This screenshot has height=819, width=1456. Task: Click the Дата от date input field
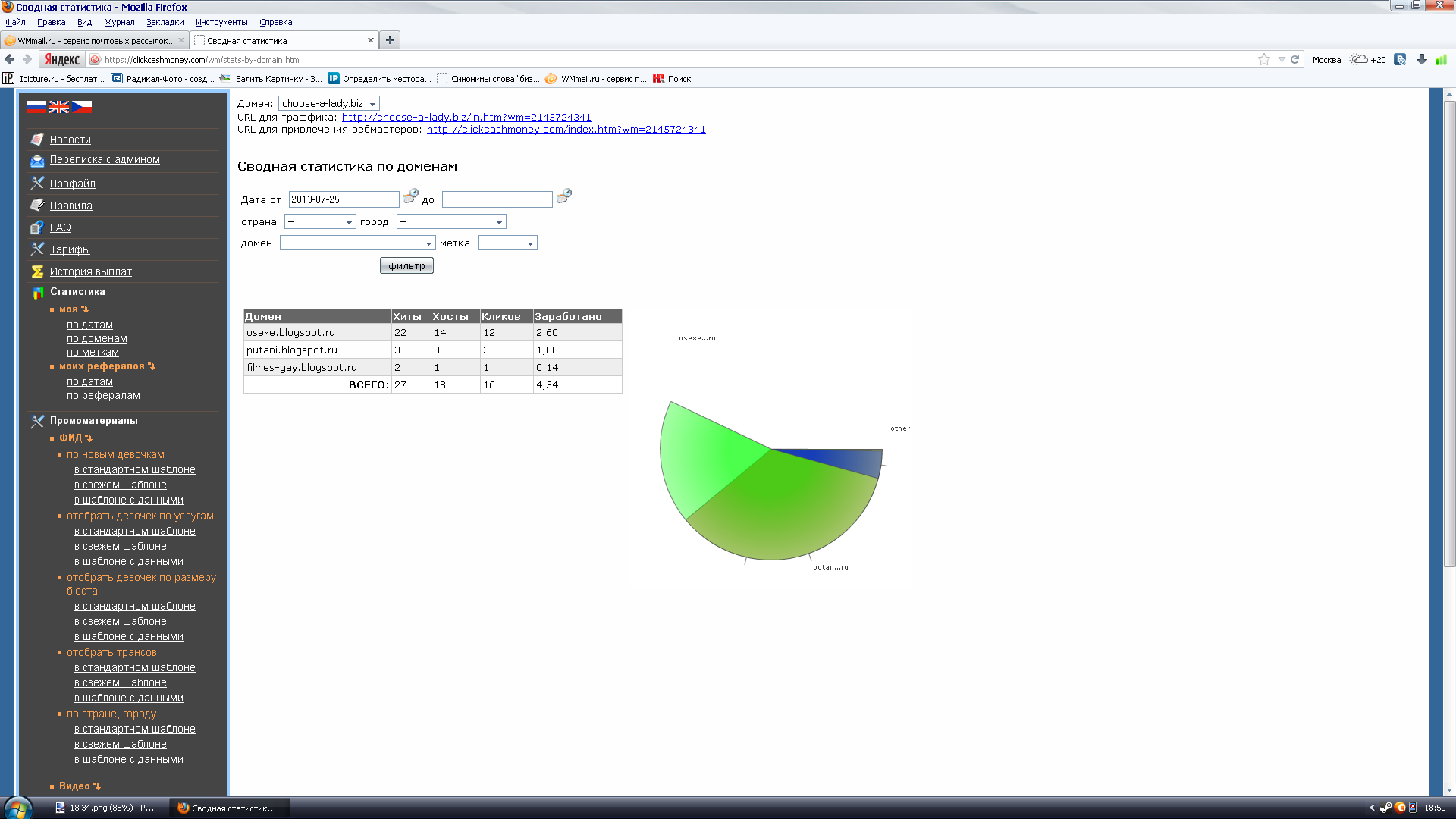tap(343, 199)
